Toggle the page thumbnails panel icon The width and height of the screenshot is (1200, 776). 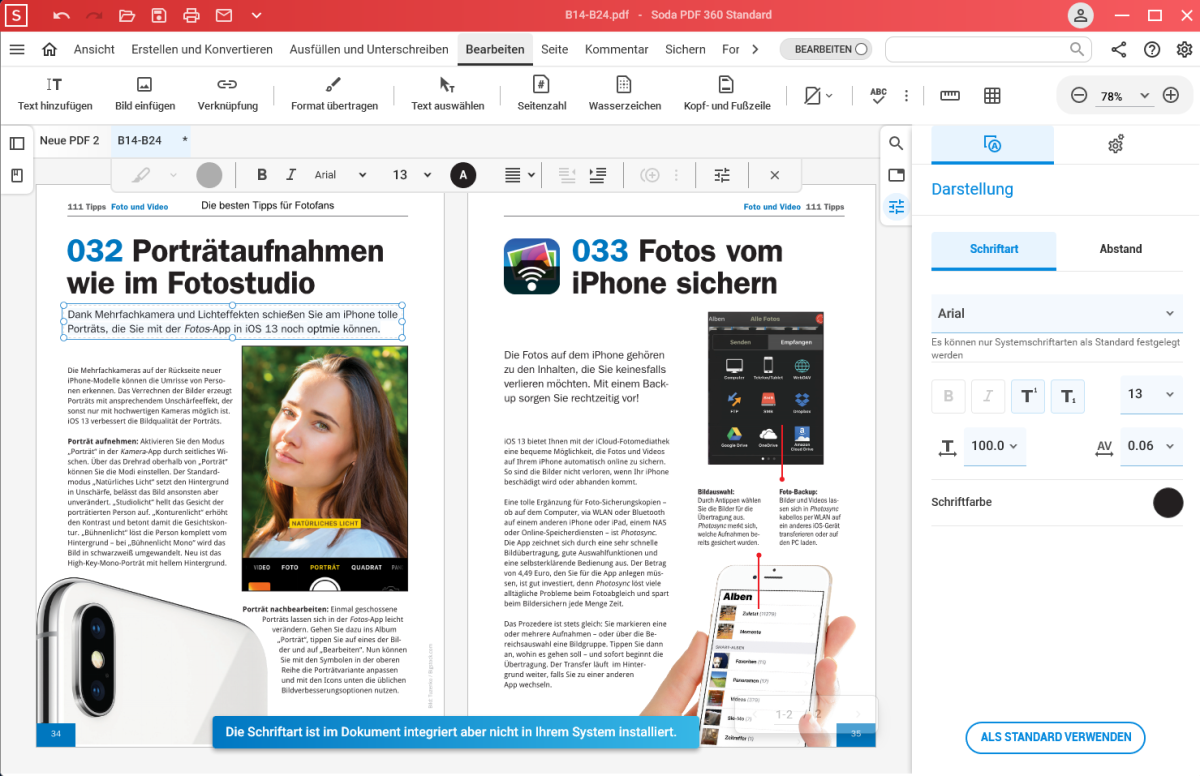(x=17, y=143)
